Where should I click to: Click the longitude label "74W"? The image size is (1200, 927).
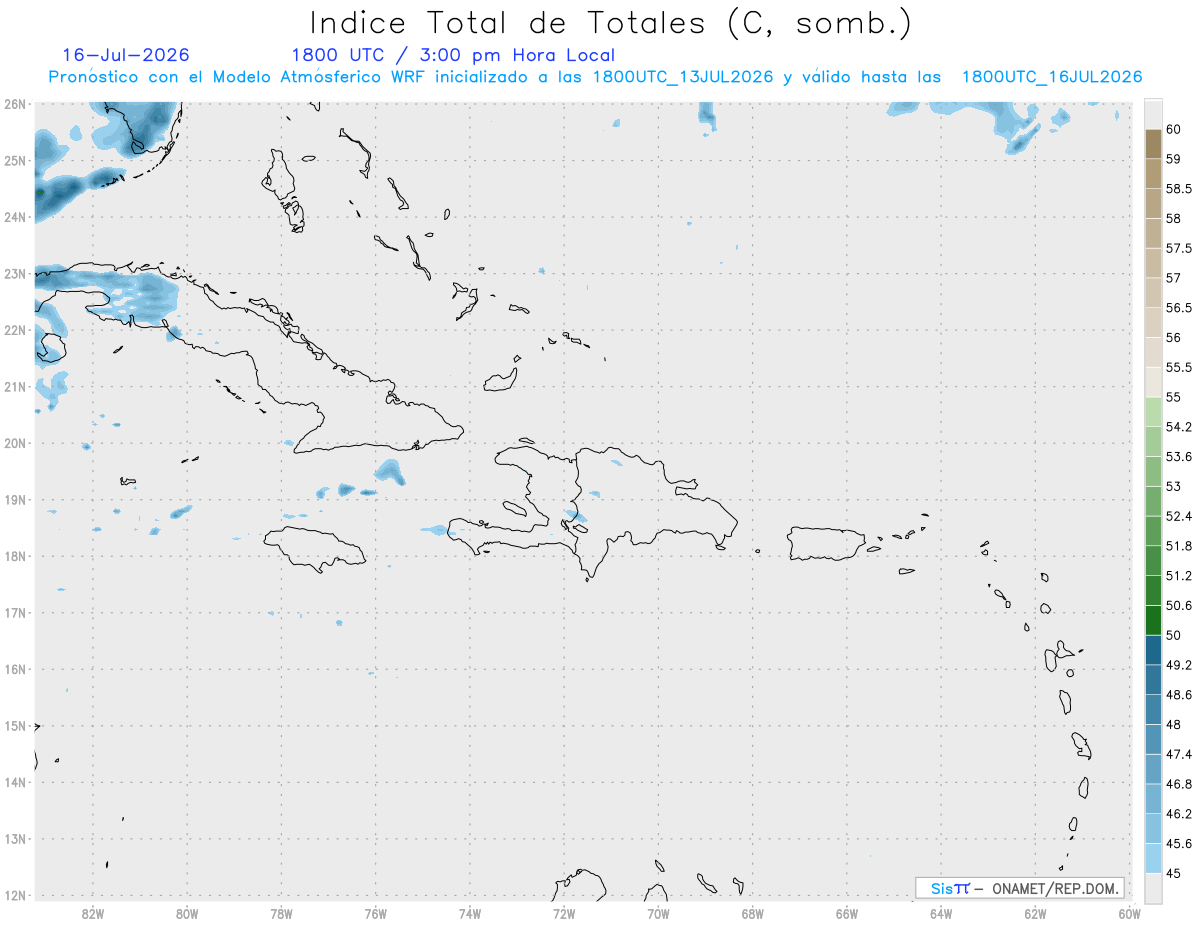click(x=469, y=914)
